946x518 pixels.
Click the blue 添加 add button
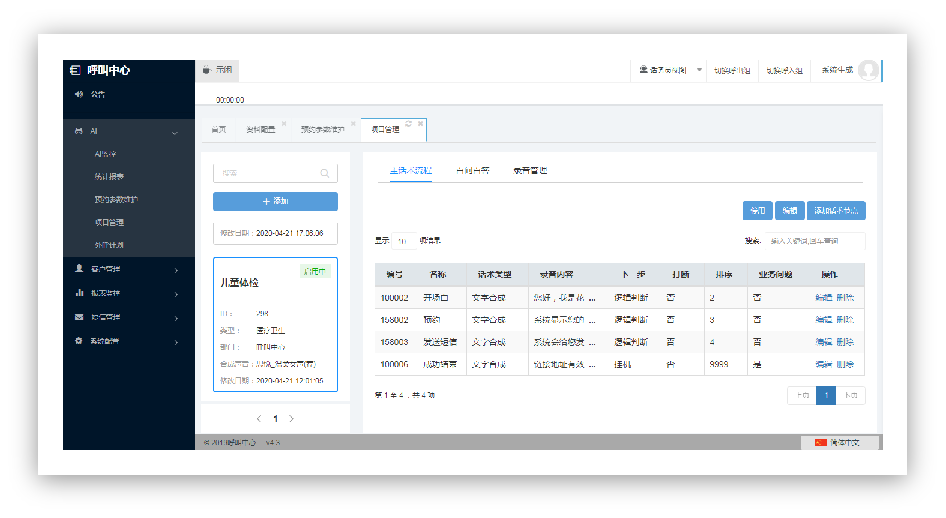click(x=275, y=201)
